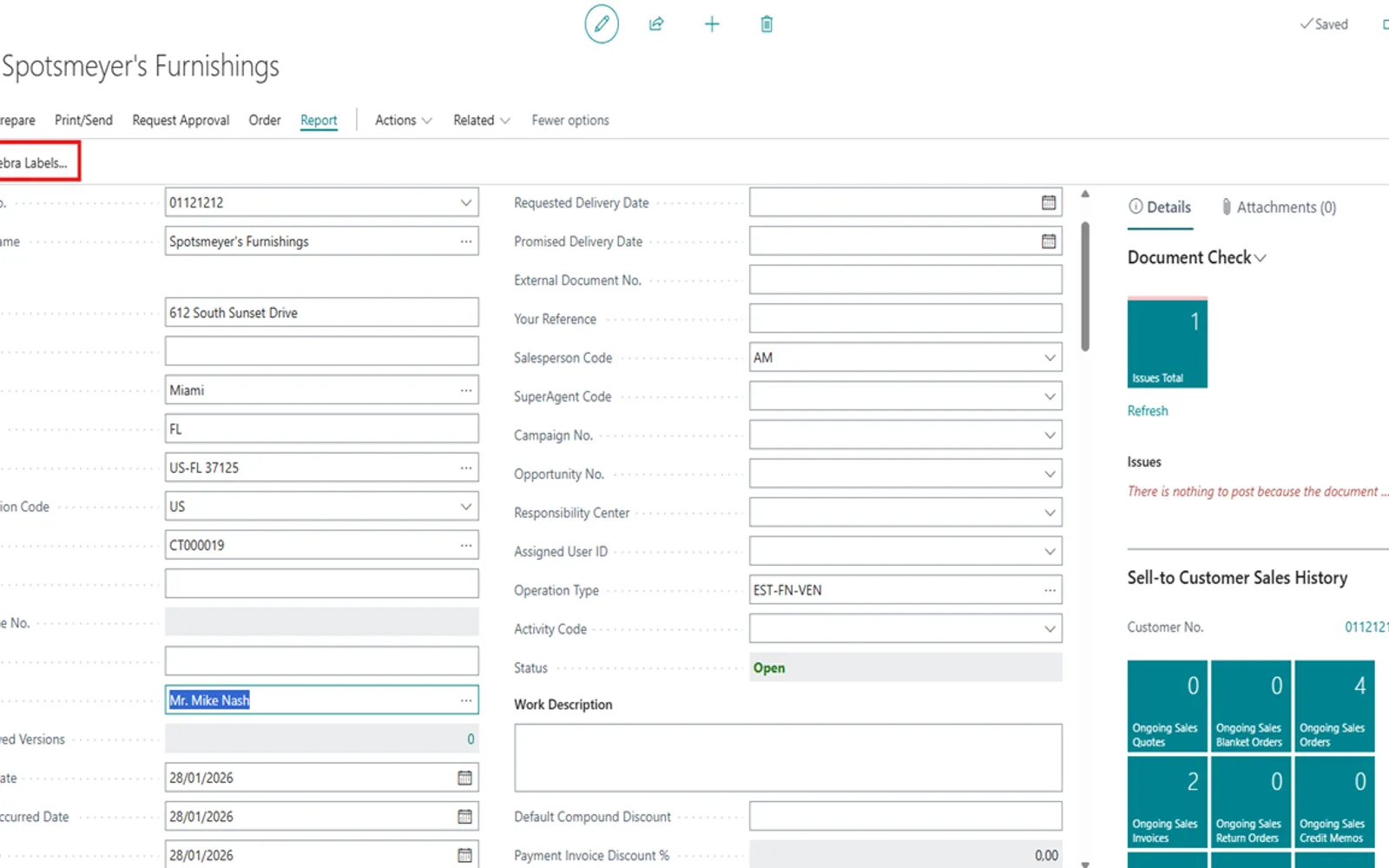Click the edit pencil icon
Screen dimensions: 1389x868
(601, 23)
